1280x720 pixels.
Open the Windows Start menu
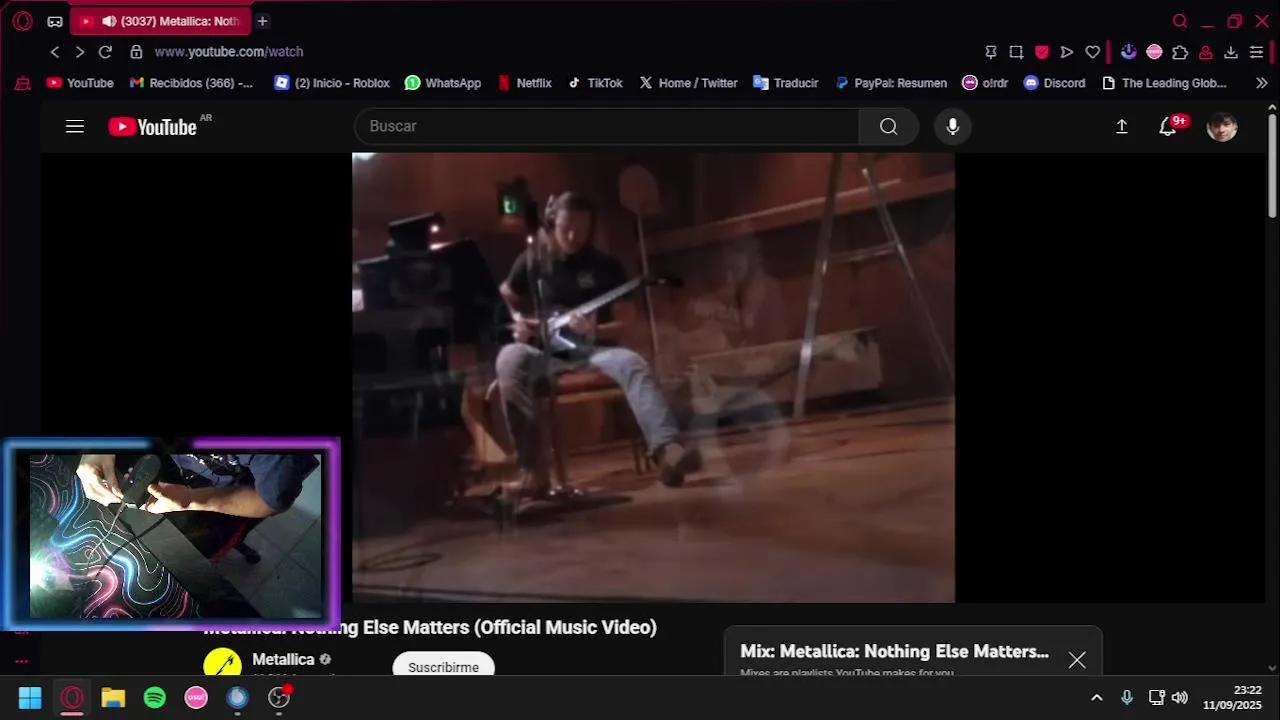click(30, 698)
